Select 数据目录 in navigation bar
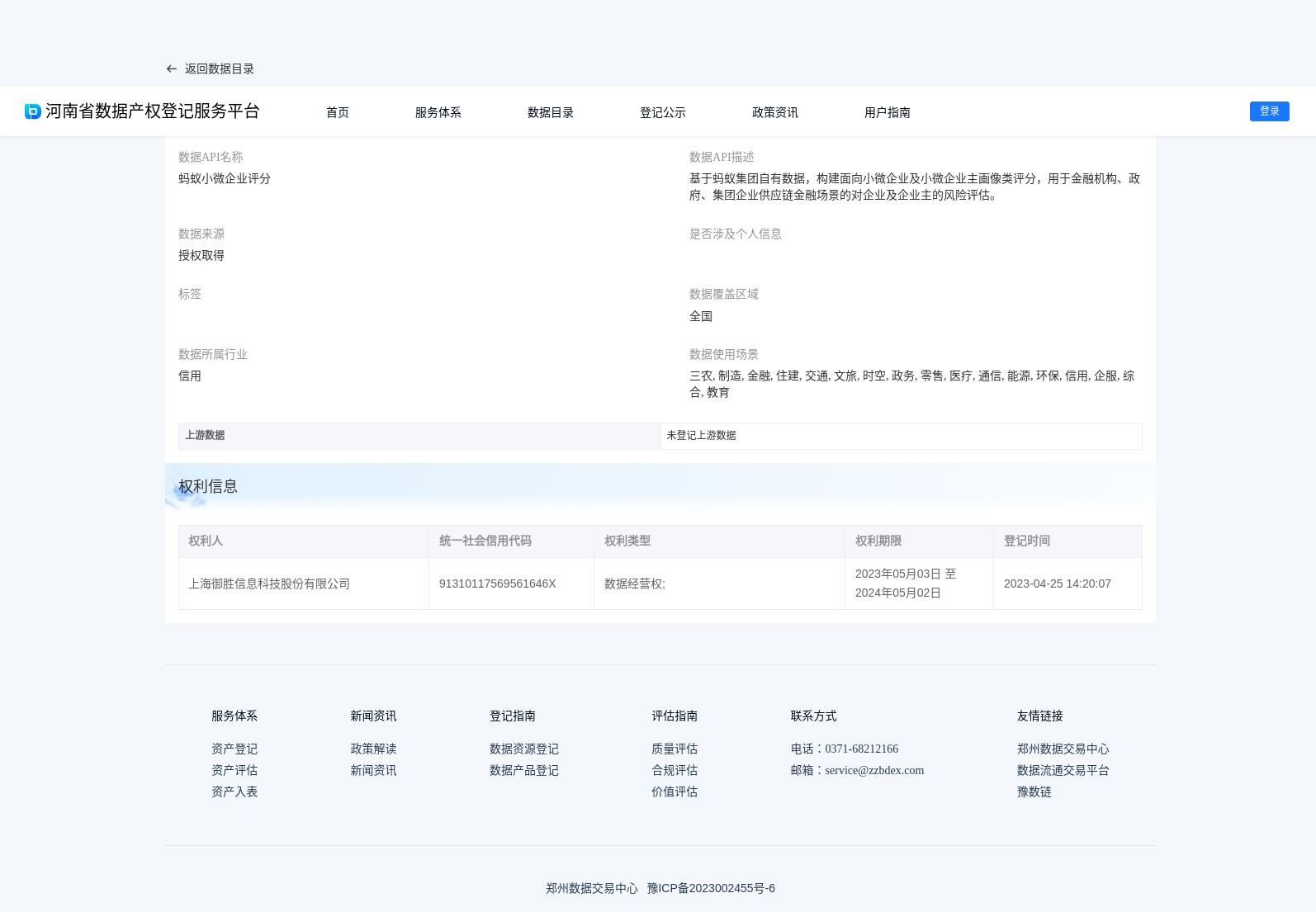This screenshot has width=1316, height=912. [551, 112]
